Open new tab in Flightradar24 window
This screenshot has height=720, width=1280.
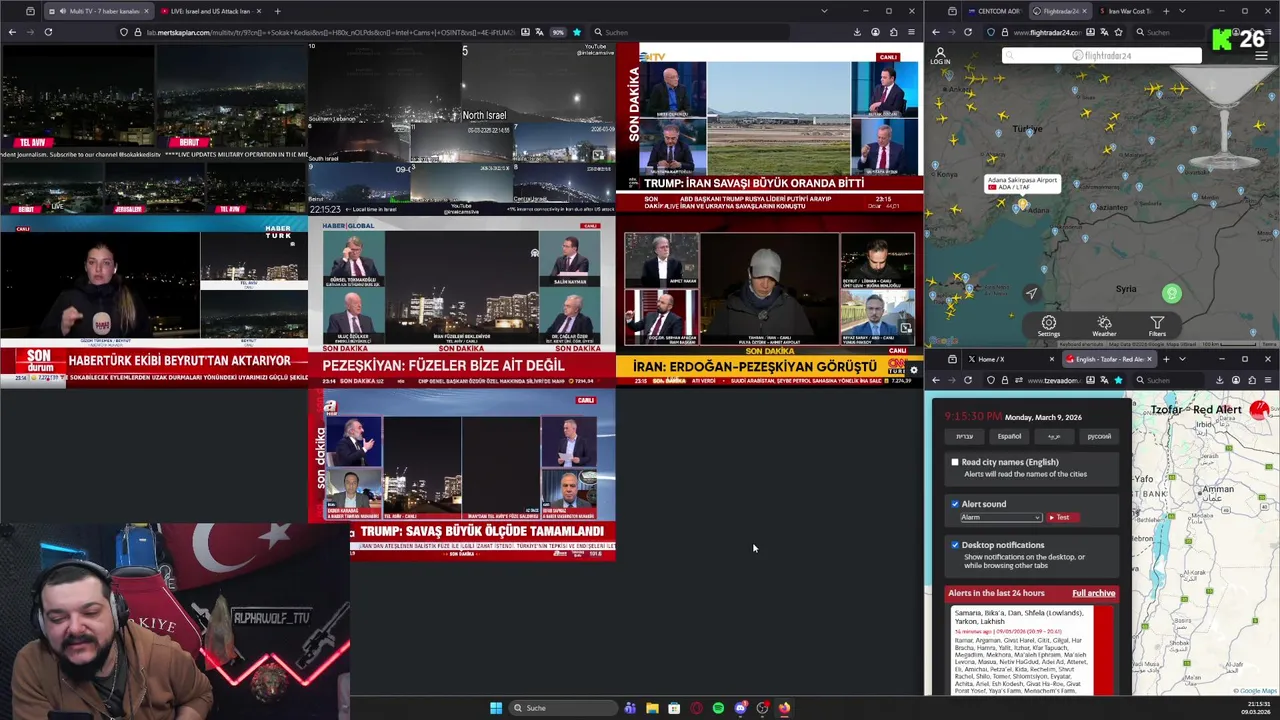pyautogui.click(x=1166, y=11)
